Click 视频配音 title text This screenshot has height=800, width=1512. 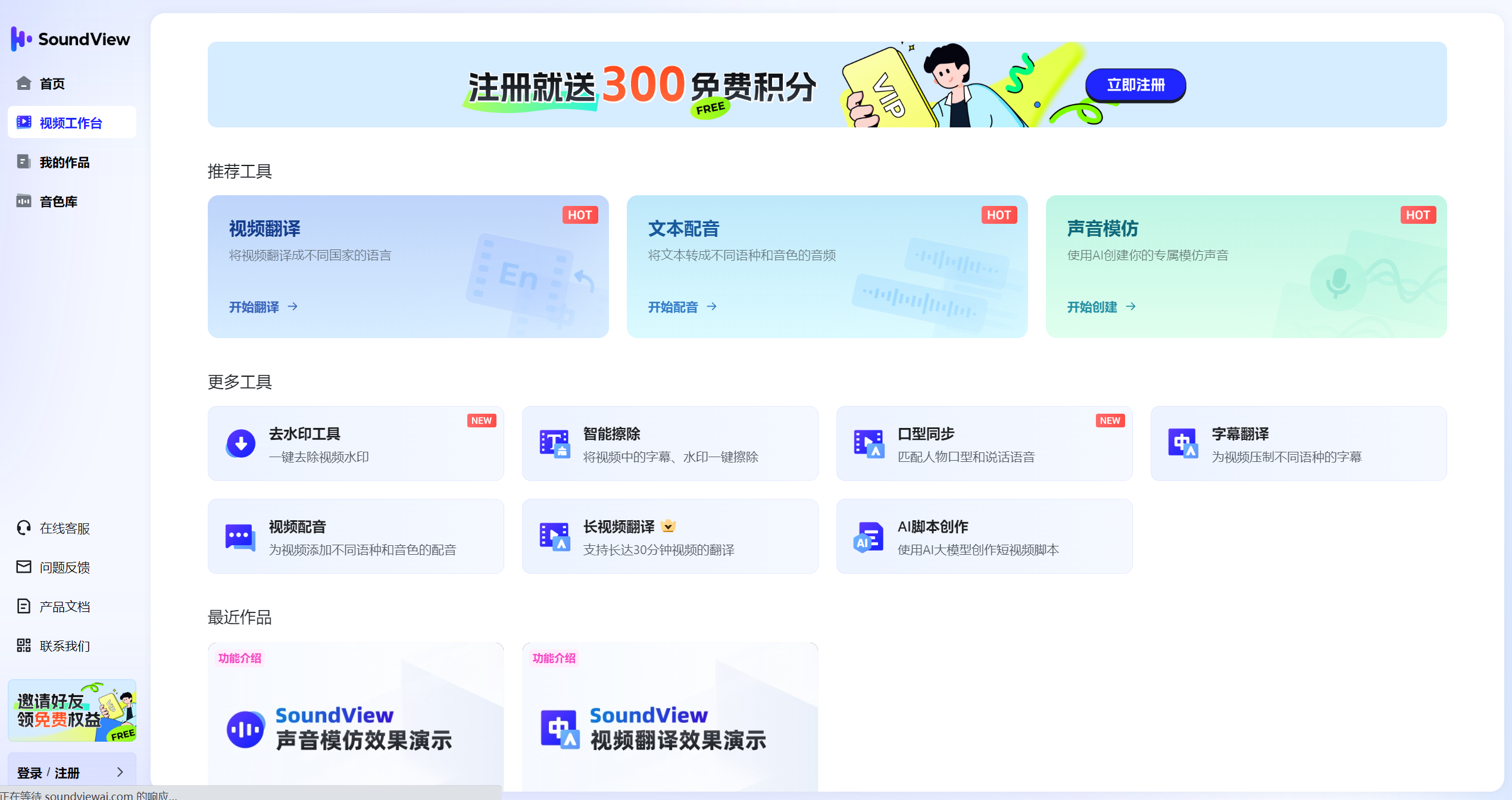point(298,527)
